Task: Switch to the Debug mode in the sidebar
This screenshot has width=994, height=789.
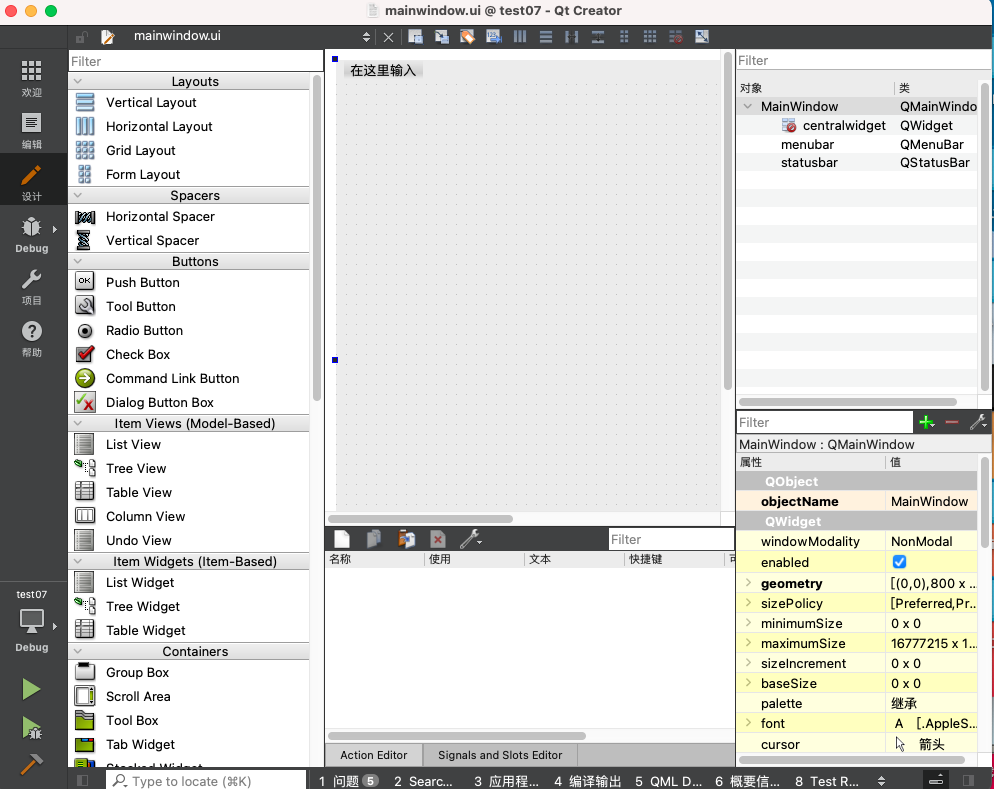Action: [x=31, y=235]
